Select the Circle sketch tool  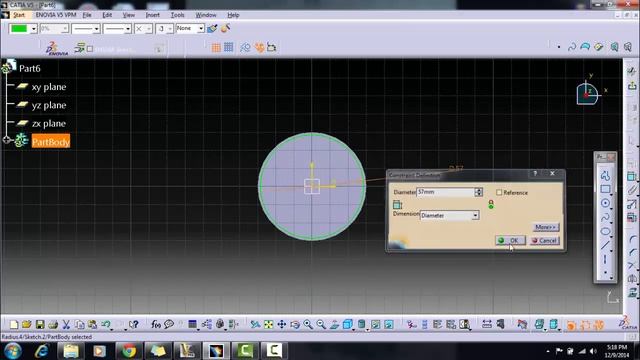point(605,203)
